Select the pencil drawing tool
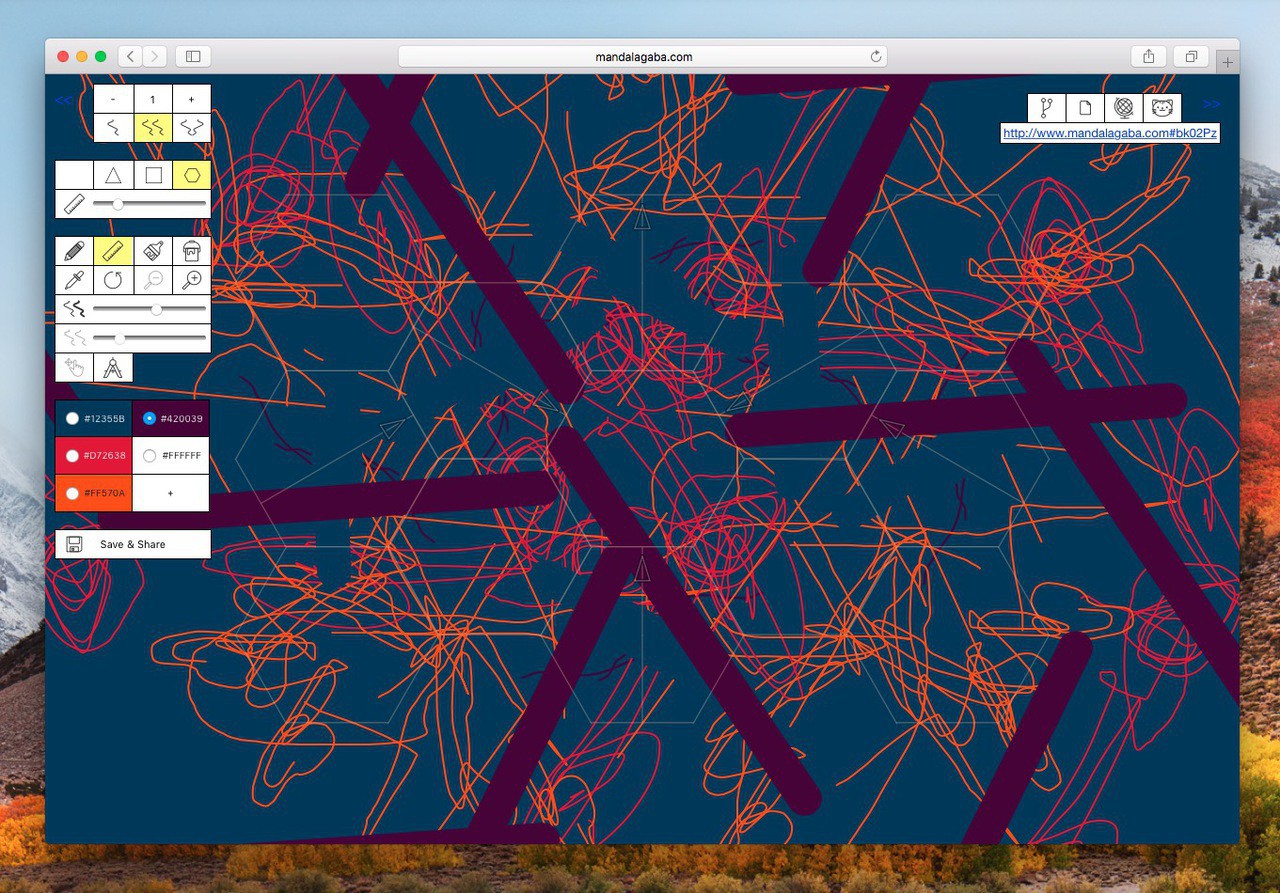Screen dimensions: 1280x893 (x=74, y=251)
